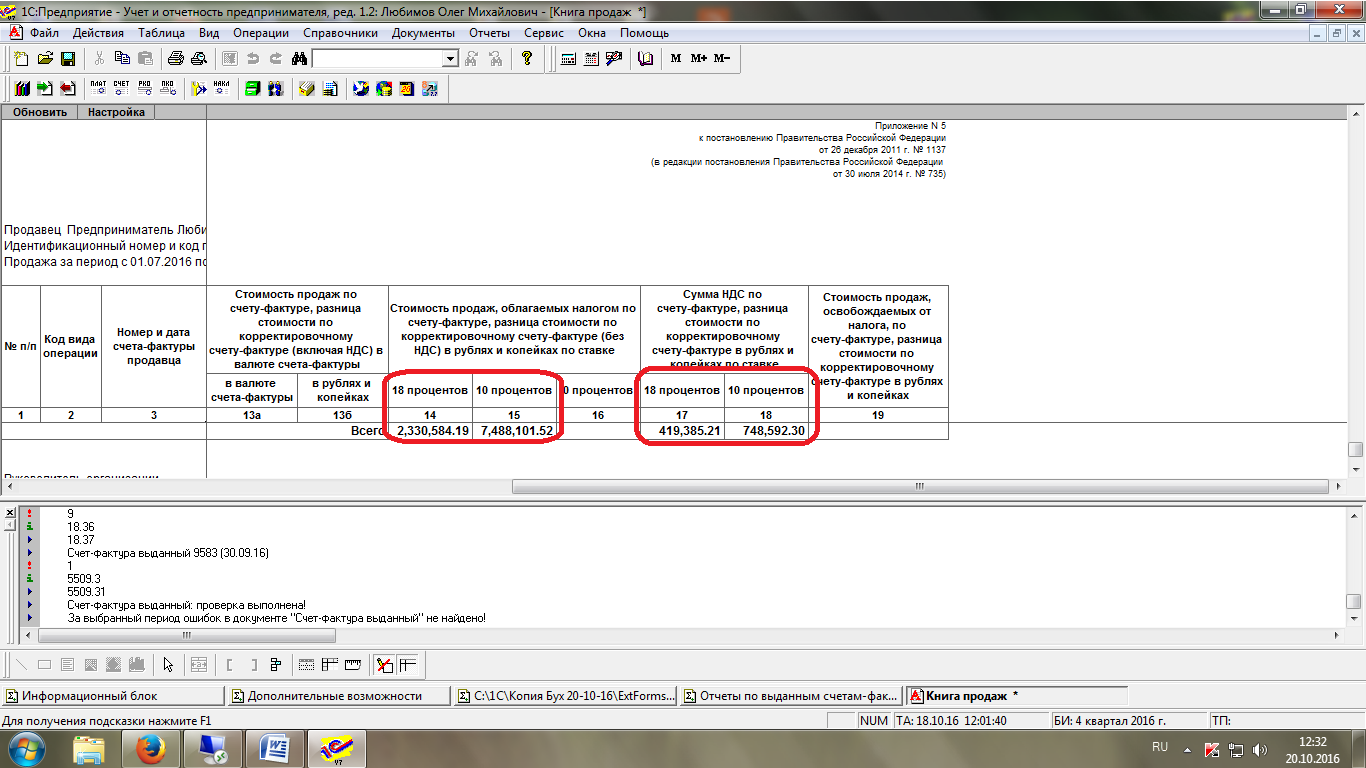The image size is (1366, 768).
Task: Click the spreadsheet horizontal scrollbar
Action: (918, 487)
